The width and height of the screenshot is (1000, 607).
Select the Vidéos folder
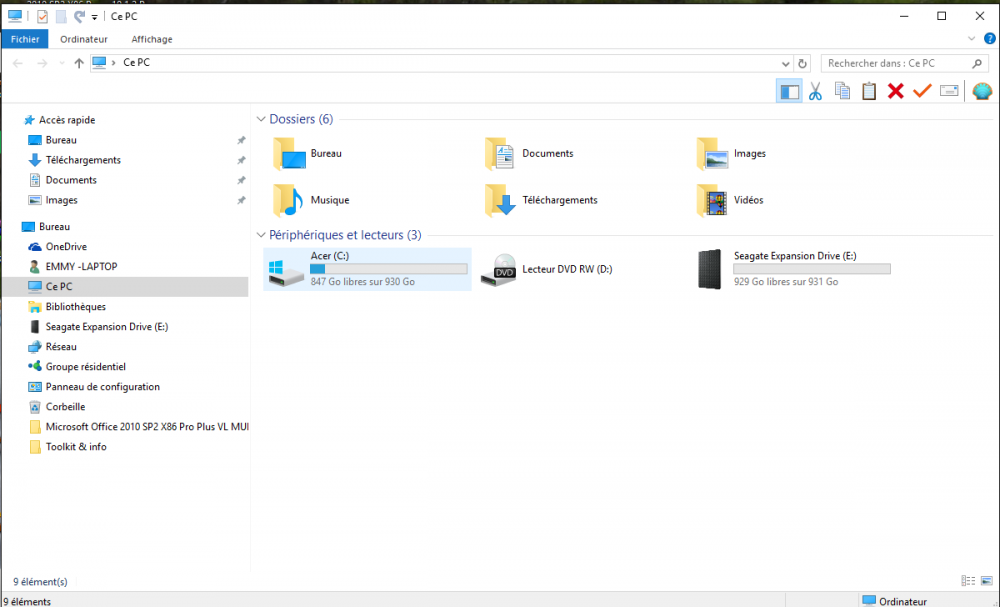tap(731, 200)
